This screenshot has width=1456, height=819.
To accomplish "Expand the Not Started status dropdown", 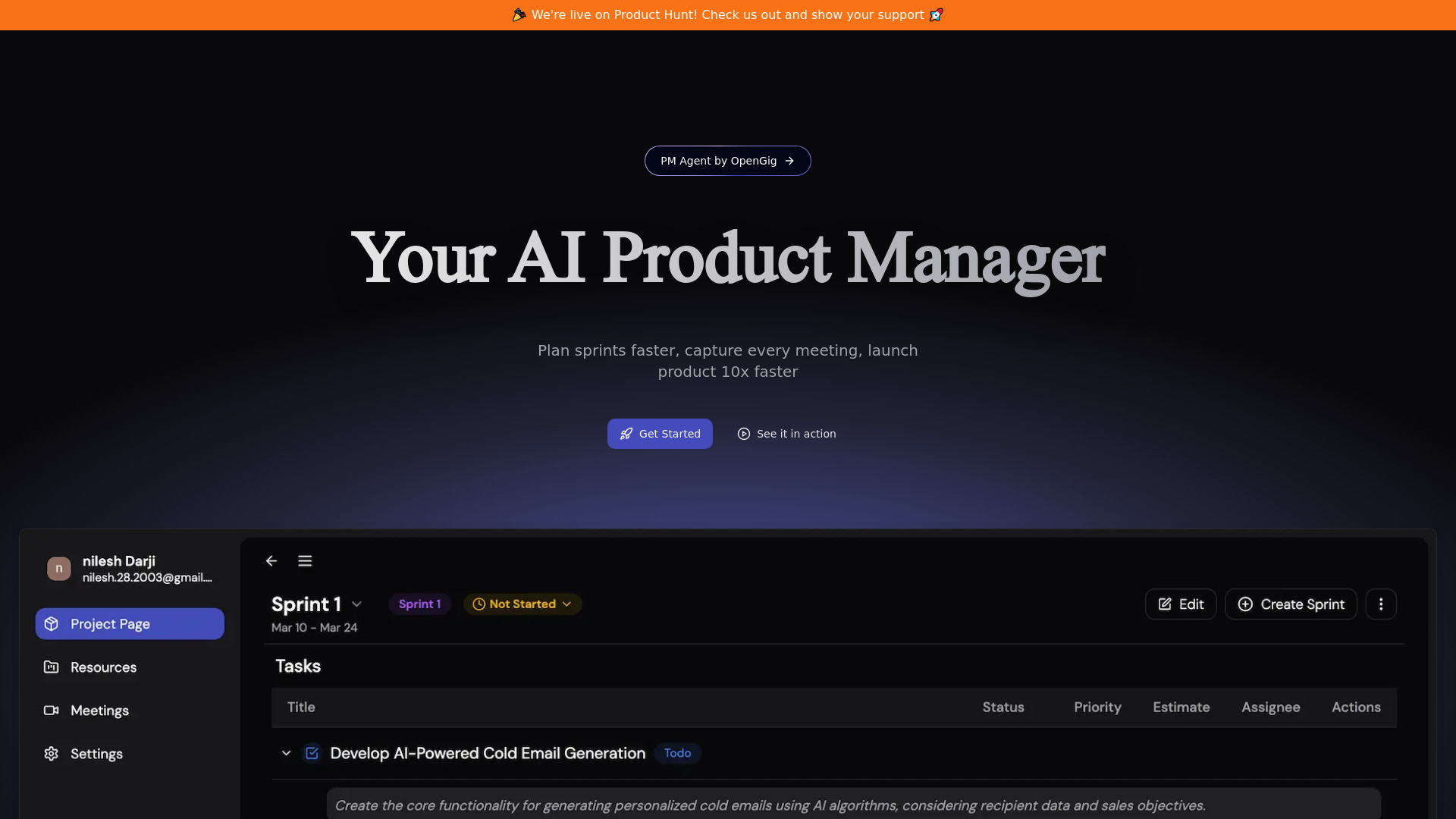I will (x=521, y=604).
